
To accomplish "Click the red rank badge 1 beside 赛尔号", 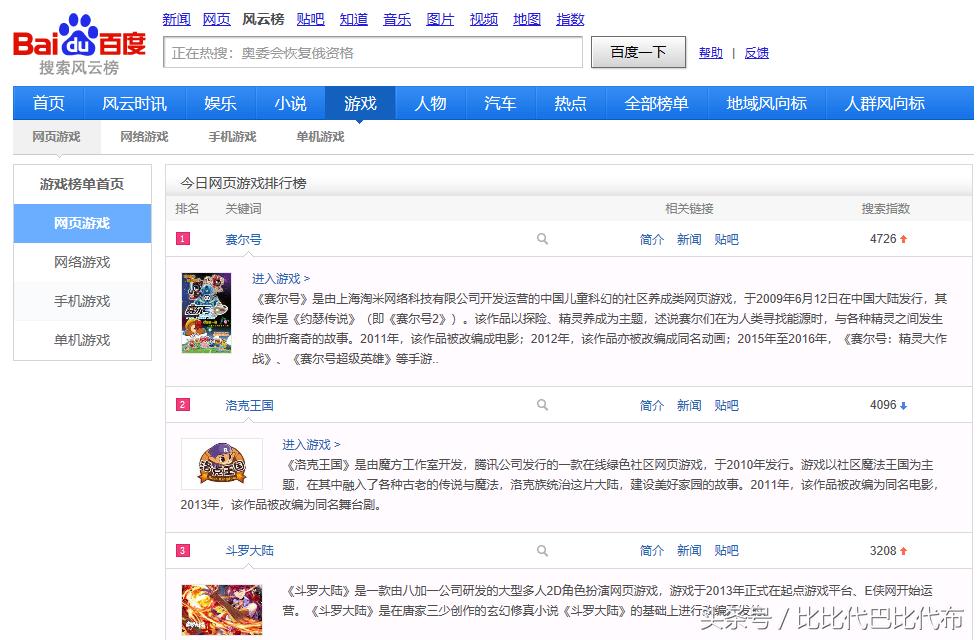I will tap(181, 239).
